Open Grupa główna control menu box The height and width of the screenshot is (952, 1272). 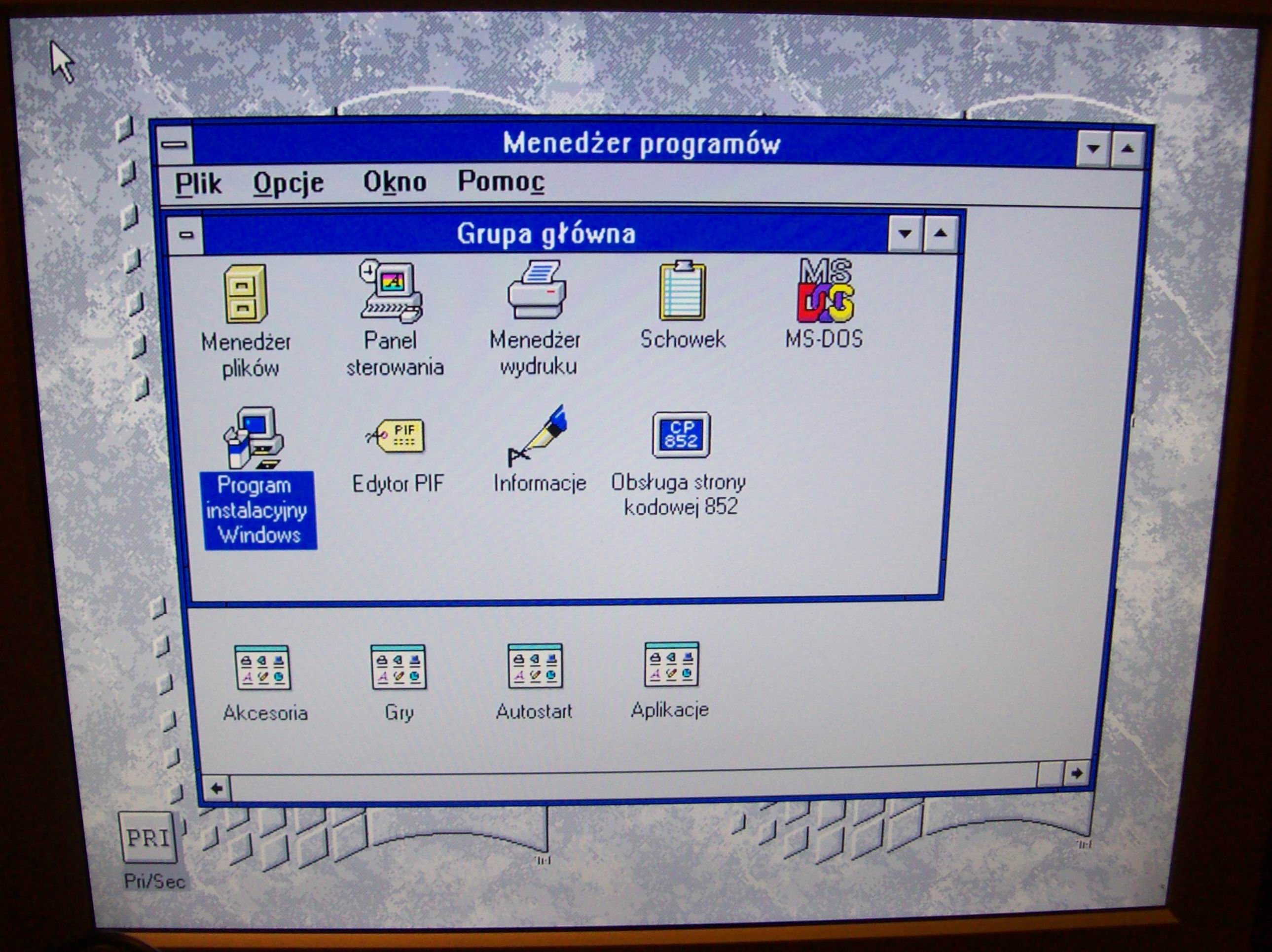(186, 235)
